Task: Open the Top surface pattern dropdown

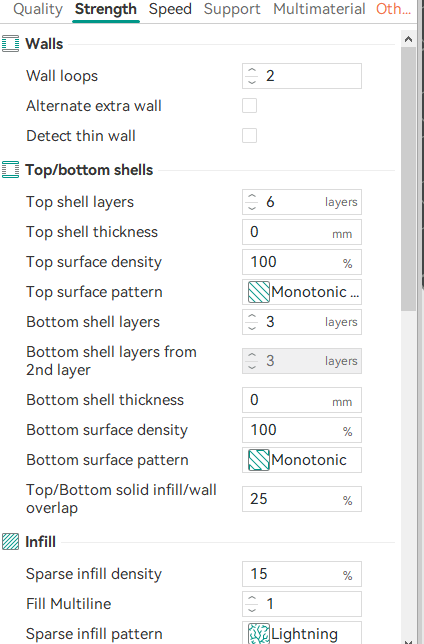Action: (302, 292)
